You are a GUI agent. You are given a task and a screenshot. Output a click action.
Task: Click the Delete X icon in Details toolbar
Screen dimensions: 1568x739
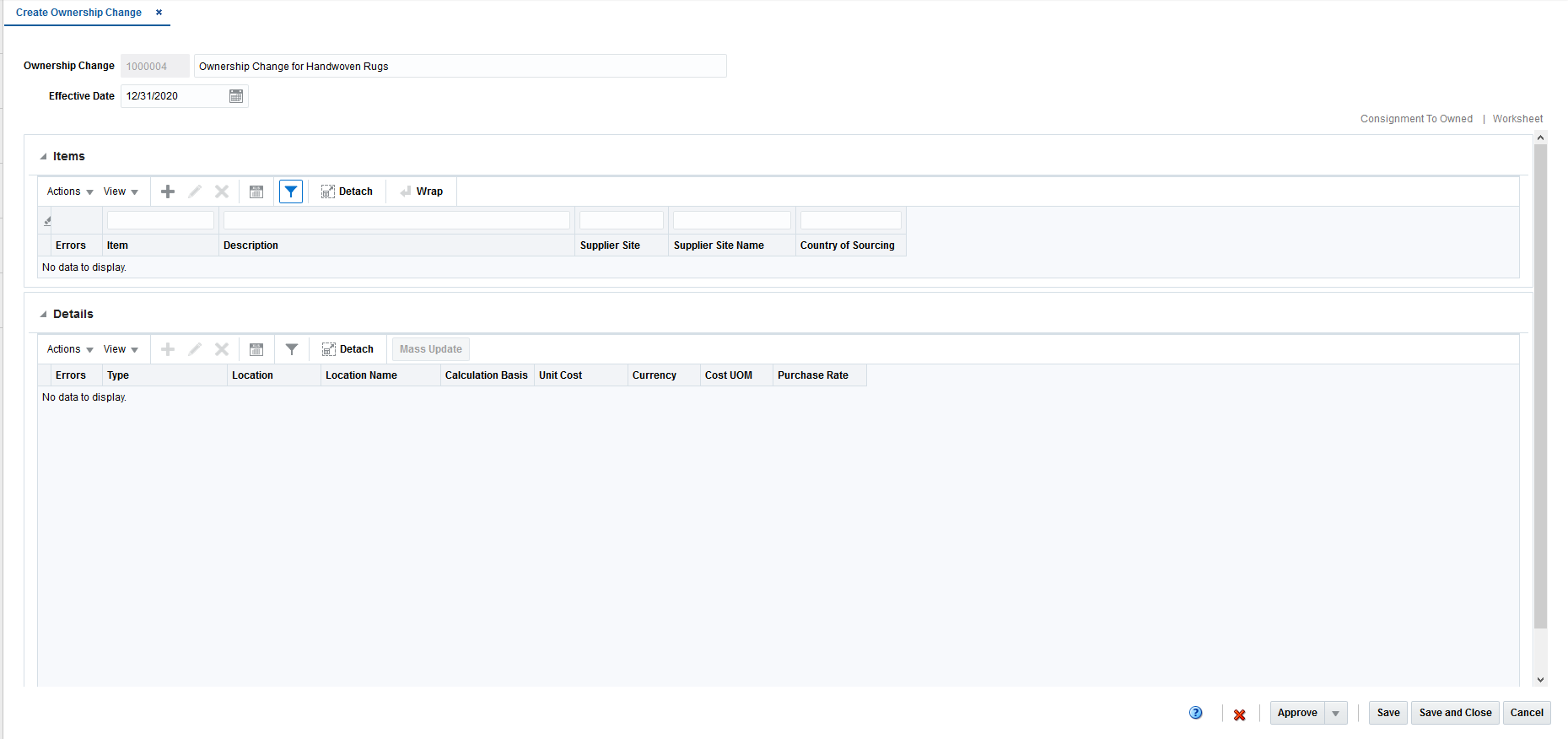coord(222,349)
